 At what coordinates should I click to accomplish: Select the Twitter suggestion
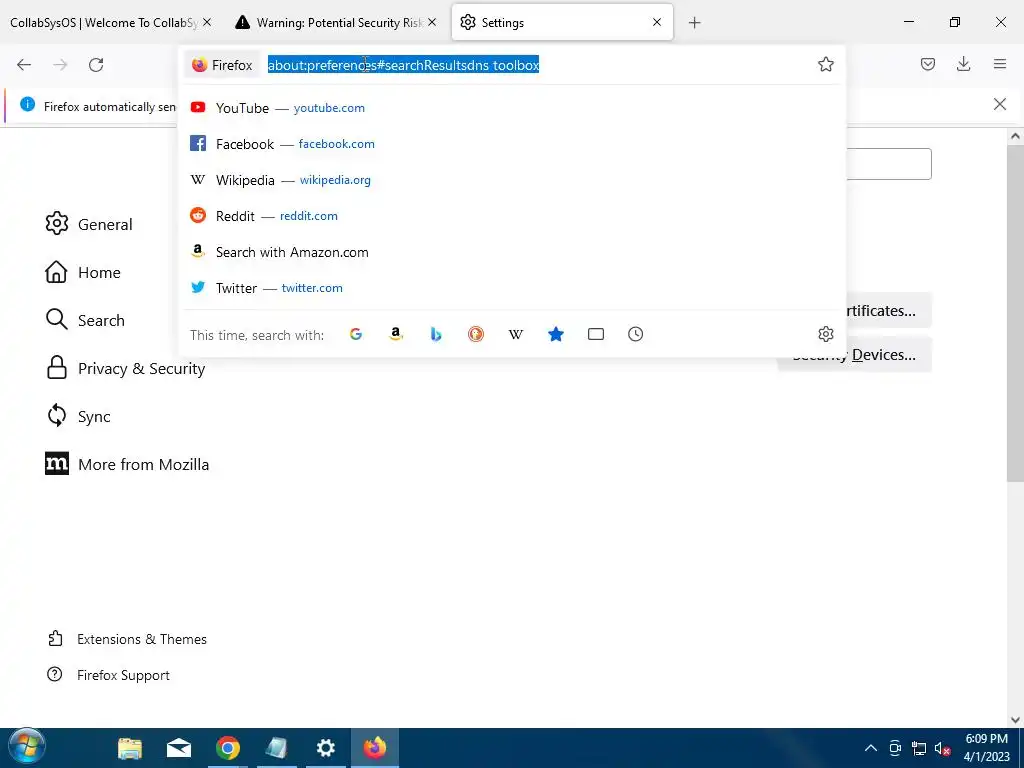point(511,288)
